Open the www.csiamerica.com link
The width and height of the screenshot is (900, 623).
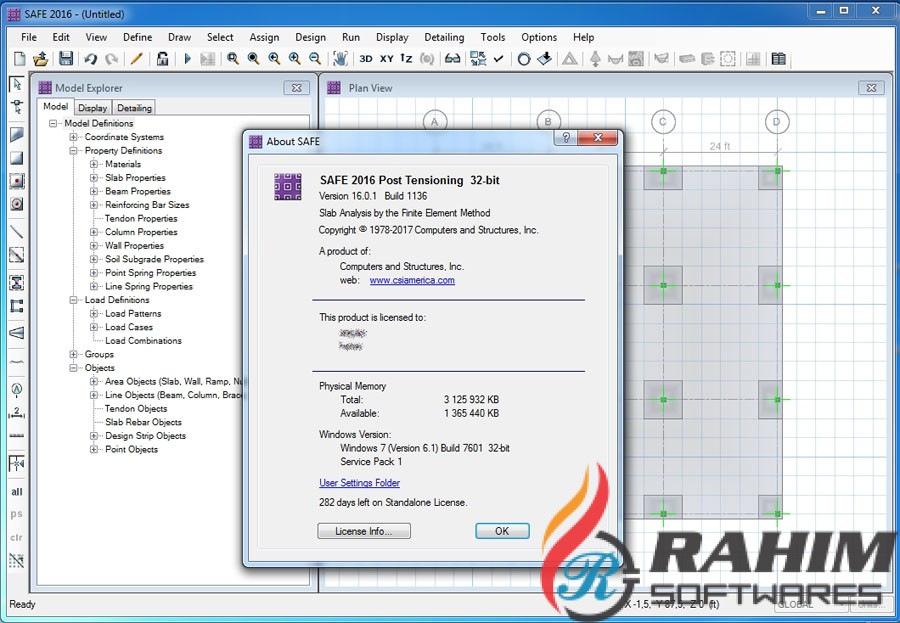pyautogui.click(x=412, y=280)
